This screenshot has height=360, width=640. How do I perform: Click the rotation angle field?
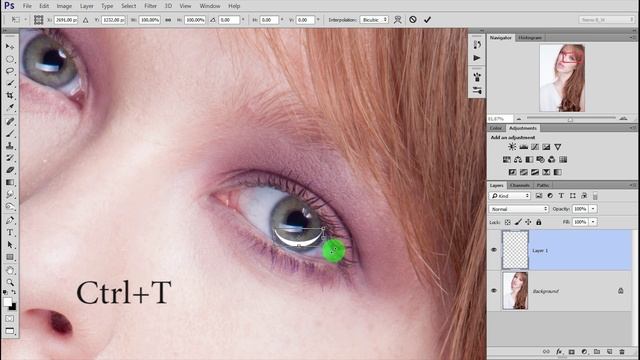coord(229,20)
